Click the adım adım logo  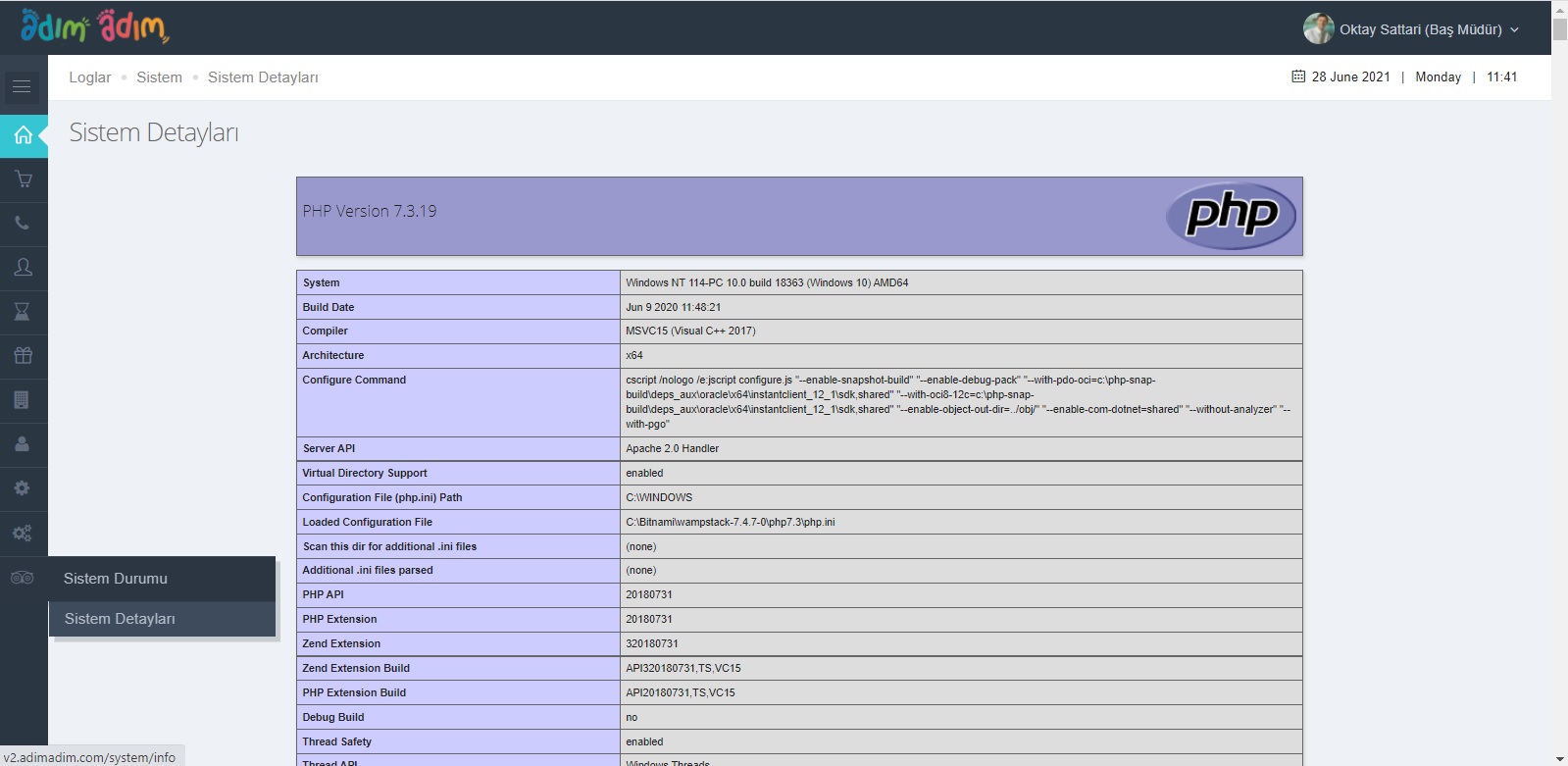click(95, 27)
